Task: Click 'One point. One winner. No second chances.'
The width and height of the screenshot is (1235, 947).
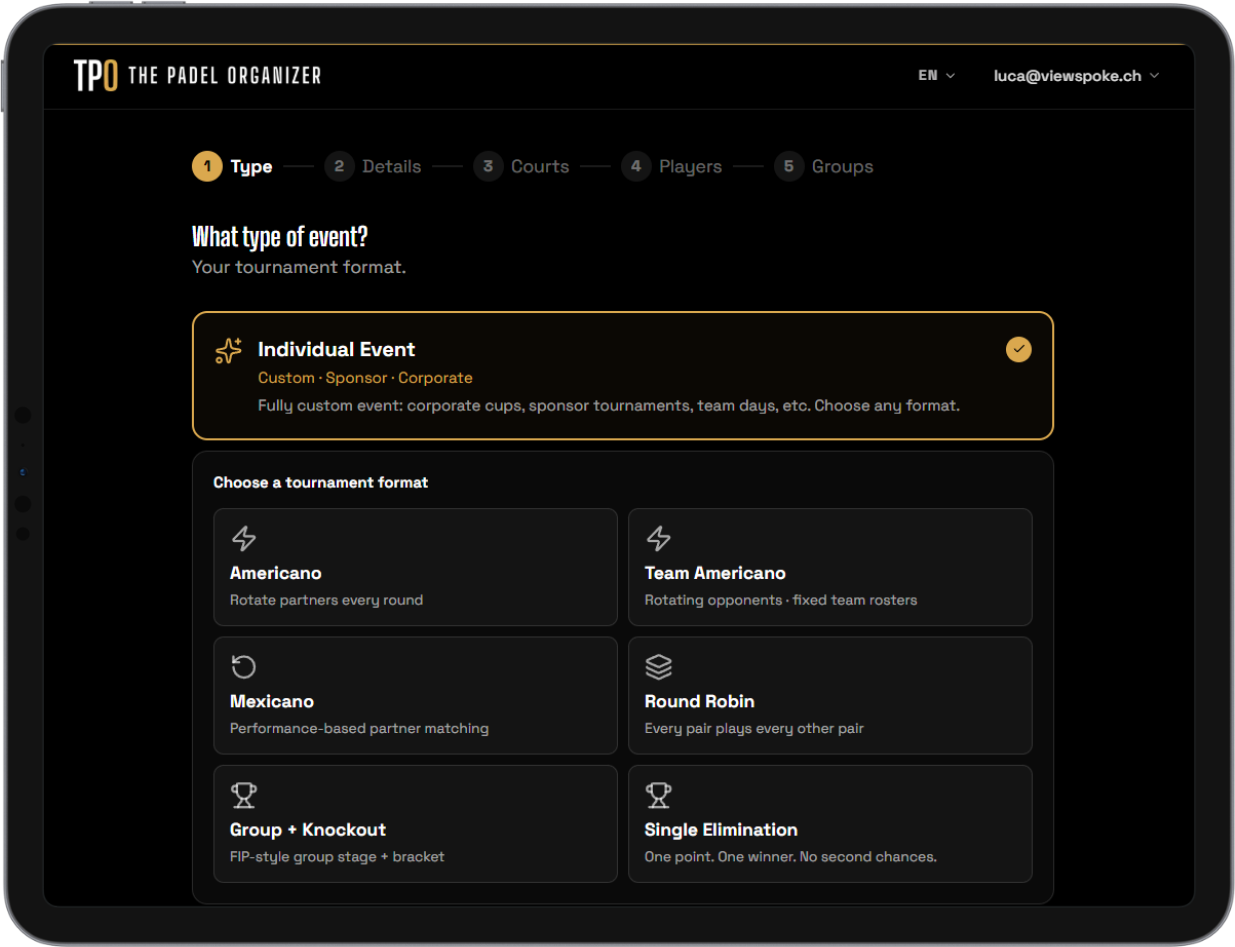Action: [x=791, y=856]
